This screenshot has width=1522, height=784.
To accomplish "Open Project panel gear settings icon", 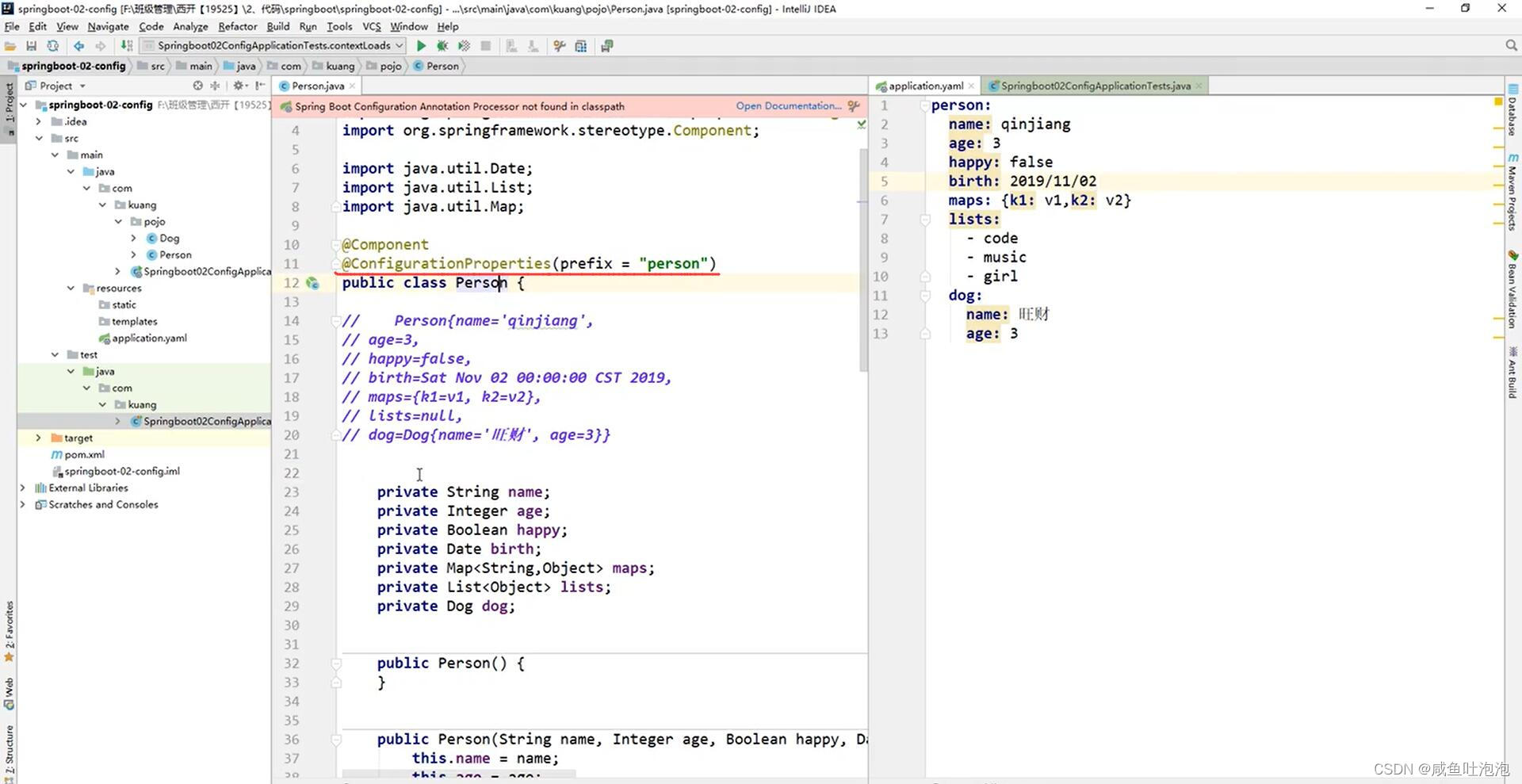I will click(x=239, y=86).
